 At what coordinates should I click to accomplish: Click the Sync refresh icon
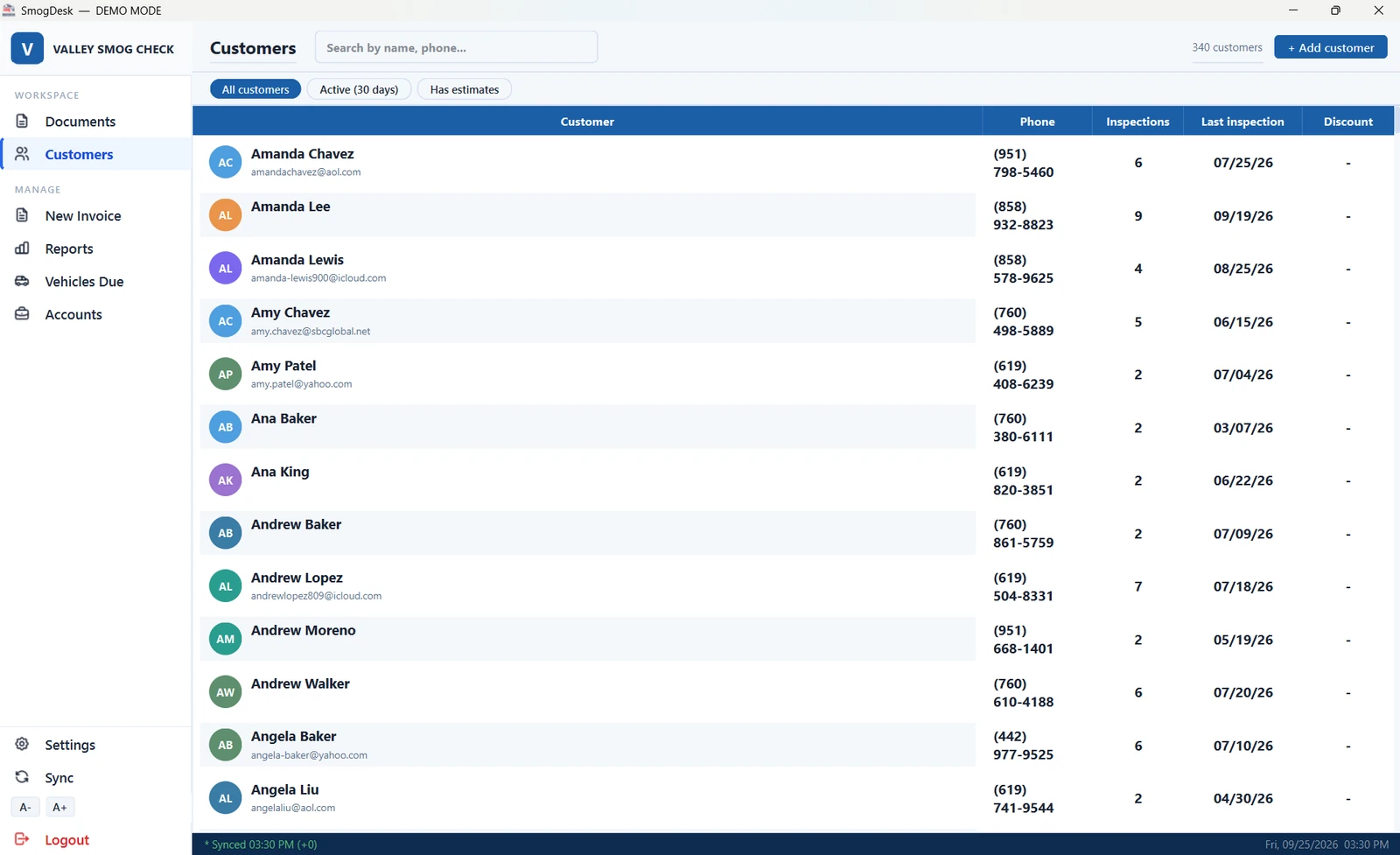tap(23, 777)
